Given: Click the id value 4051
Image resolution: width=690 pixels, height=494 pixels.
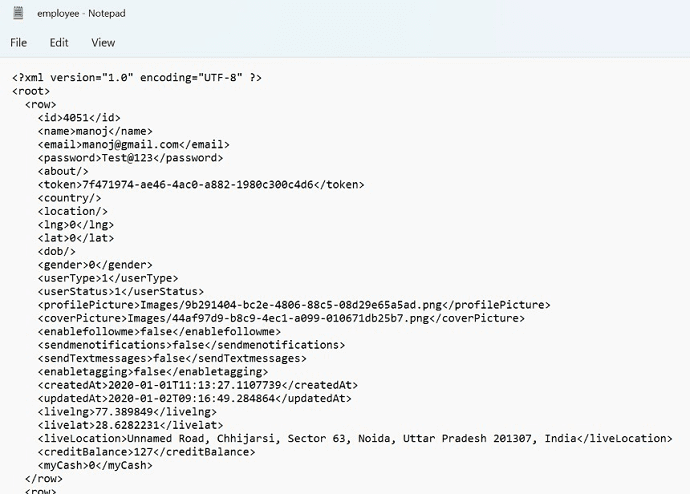Looking at the screenshot, I should tap(76, 118).
